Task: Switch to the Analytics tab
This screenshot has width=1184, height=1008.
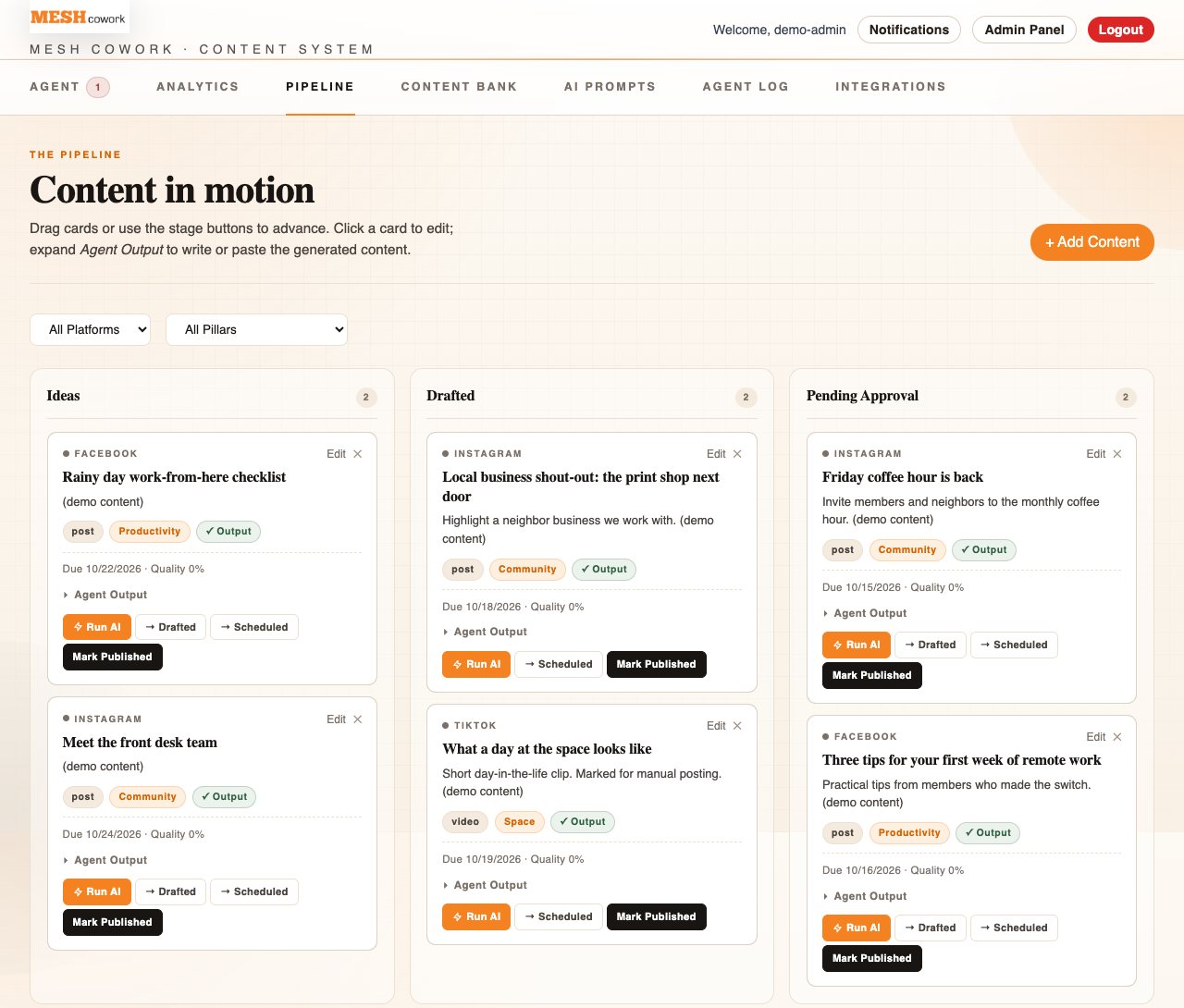Action: (197, 87)
